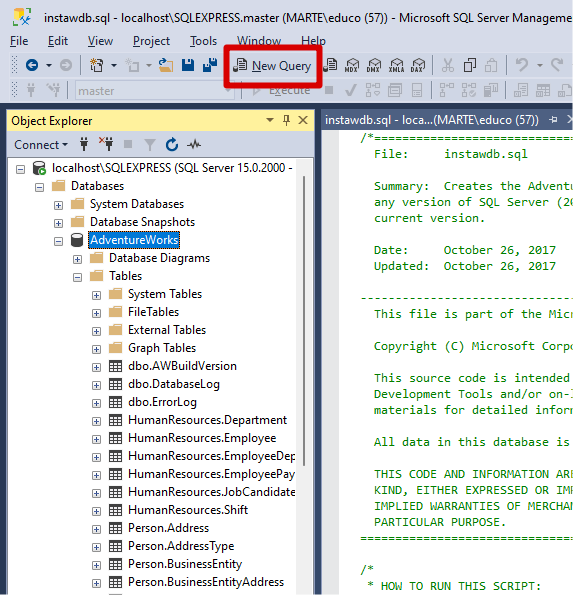Click the Database Engine Query icon

tap(331, 65)
